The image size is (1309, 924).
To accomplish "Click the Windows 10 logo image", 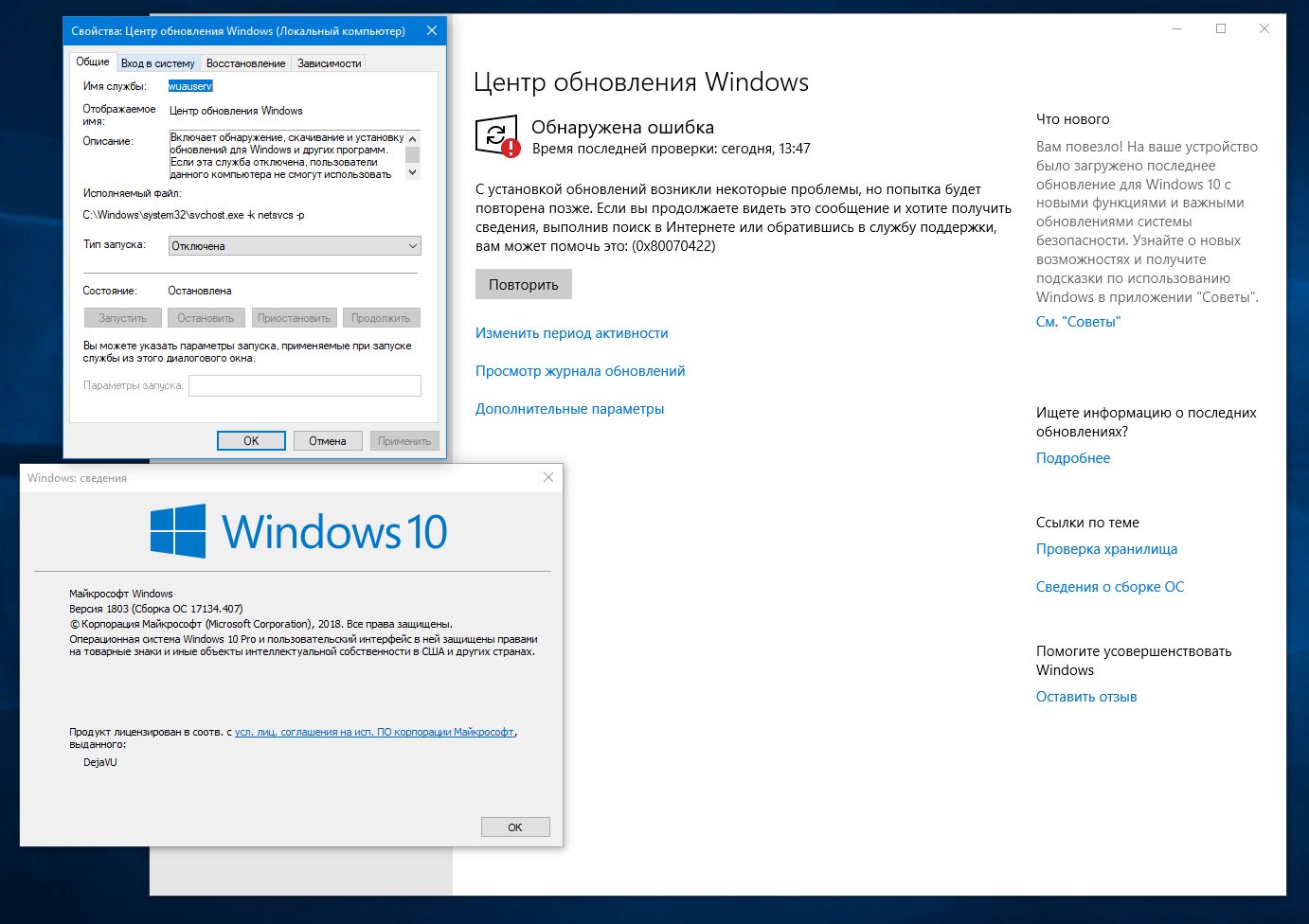I will point(298,531).
